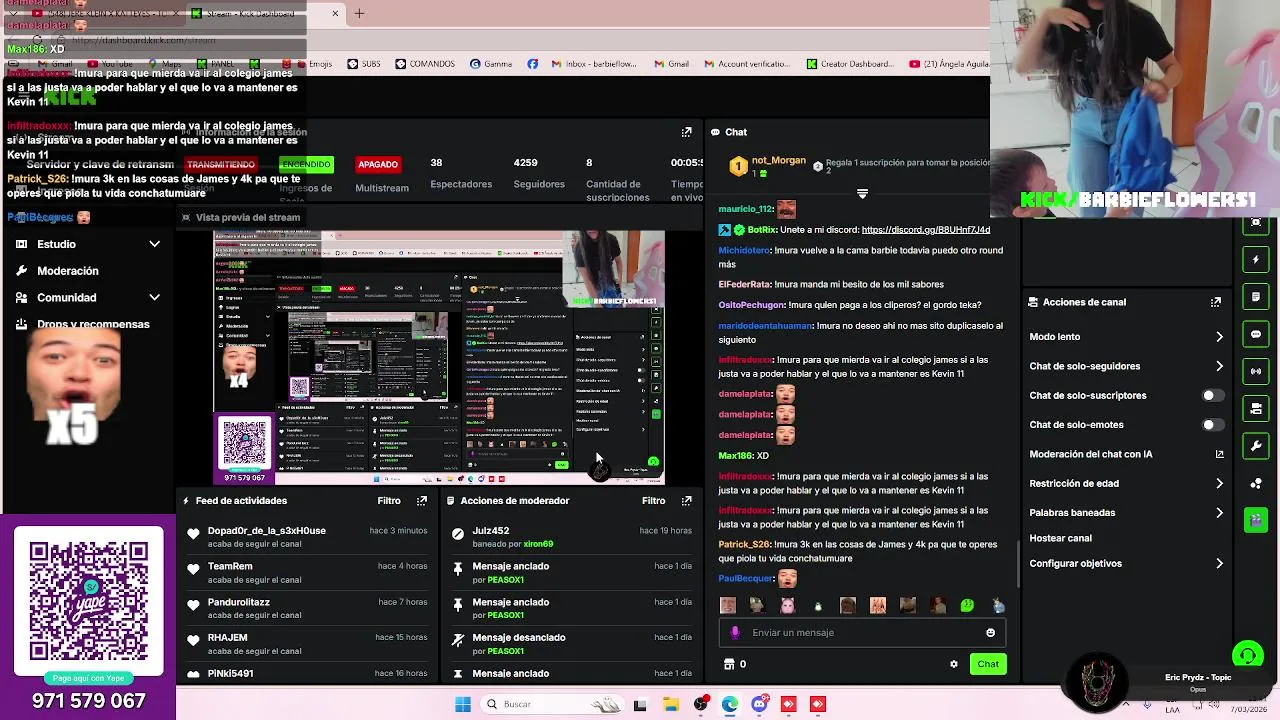The image size is (1280, 720).
Task: Open Configurar objetivos options
Action: click(1126, 564)
